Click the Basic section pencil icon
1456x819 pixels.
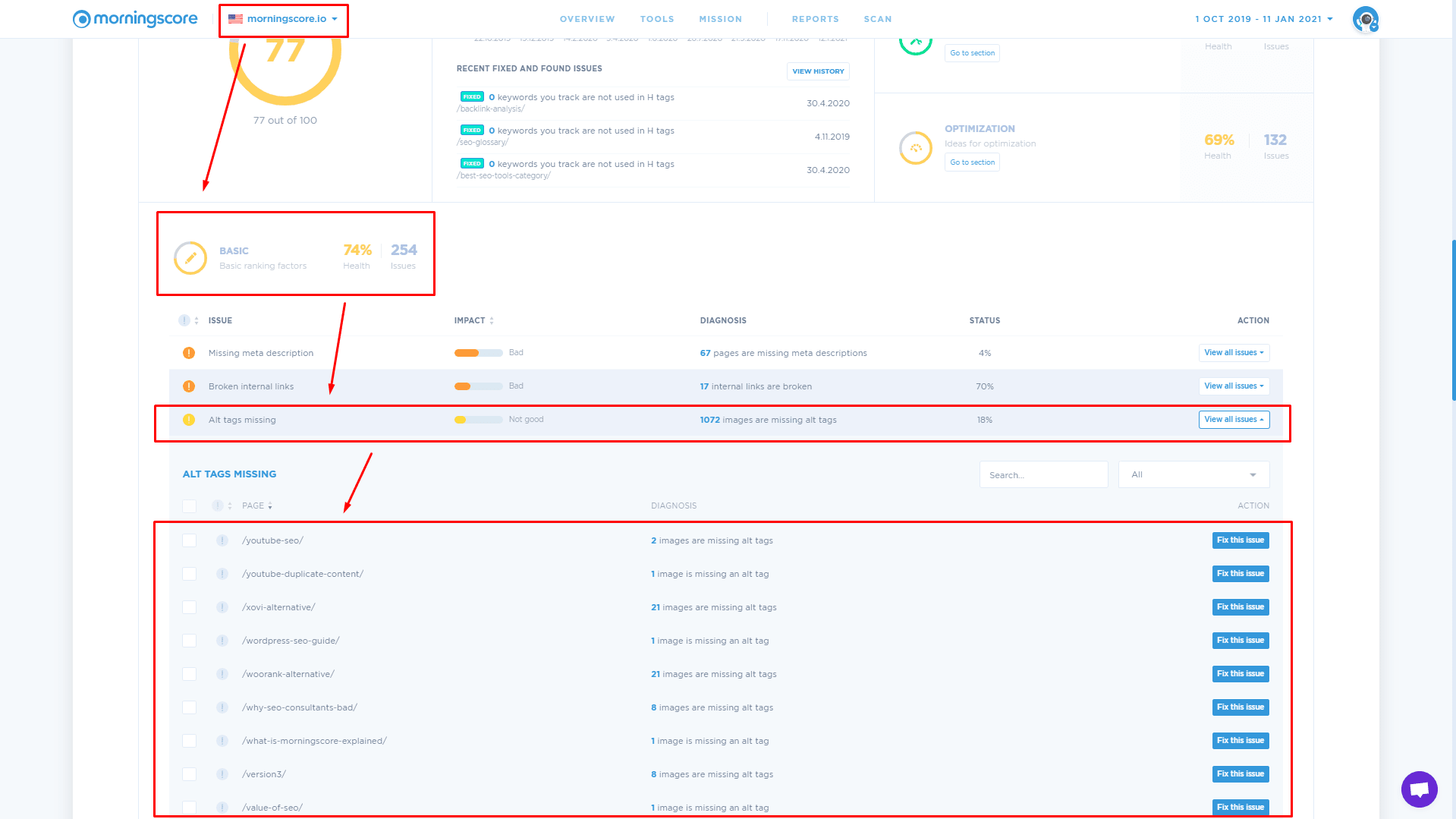[x=190, y=258]
